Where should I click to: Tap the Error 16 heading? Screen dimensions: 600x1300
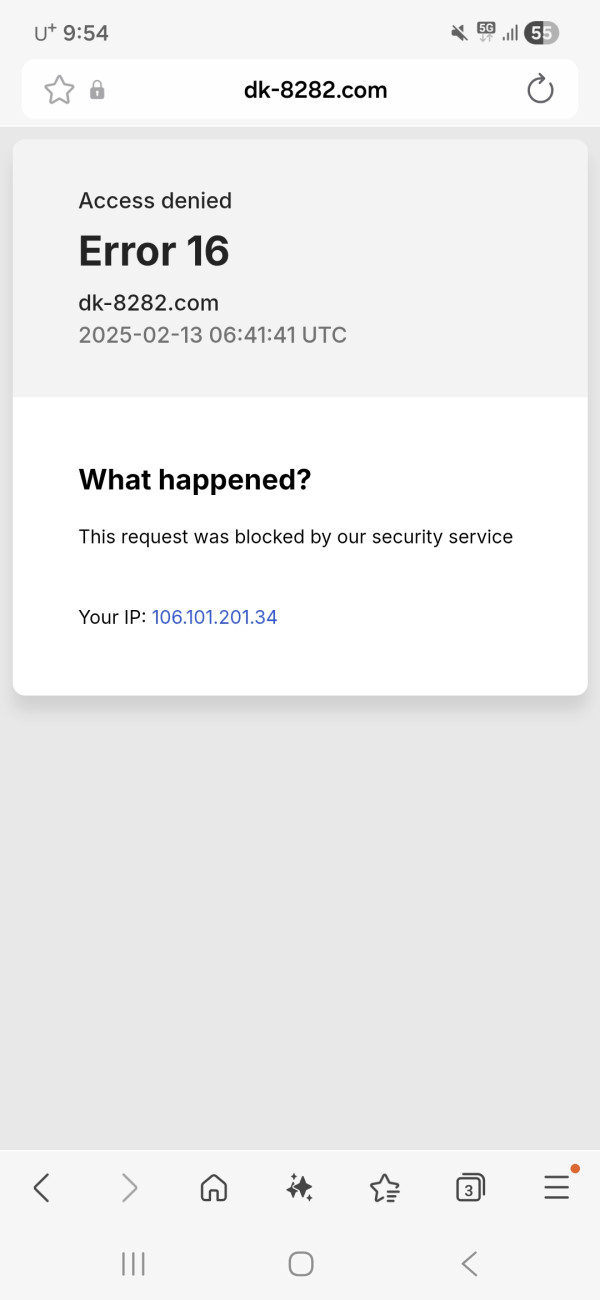(154, 251)
